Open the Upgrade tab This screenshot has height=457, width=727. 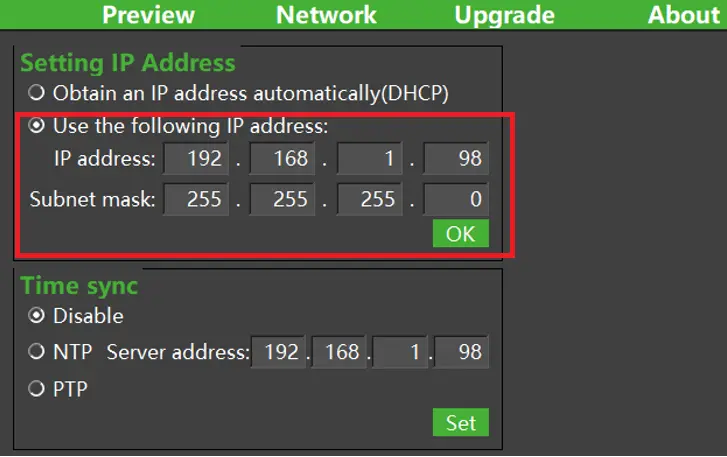click(x=504, y=15)
